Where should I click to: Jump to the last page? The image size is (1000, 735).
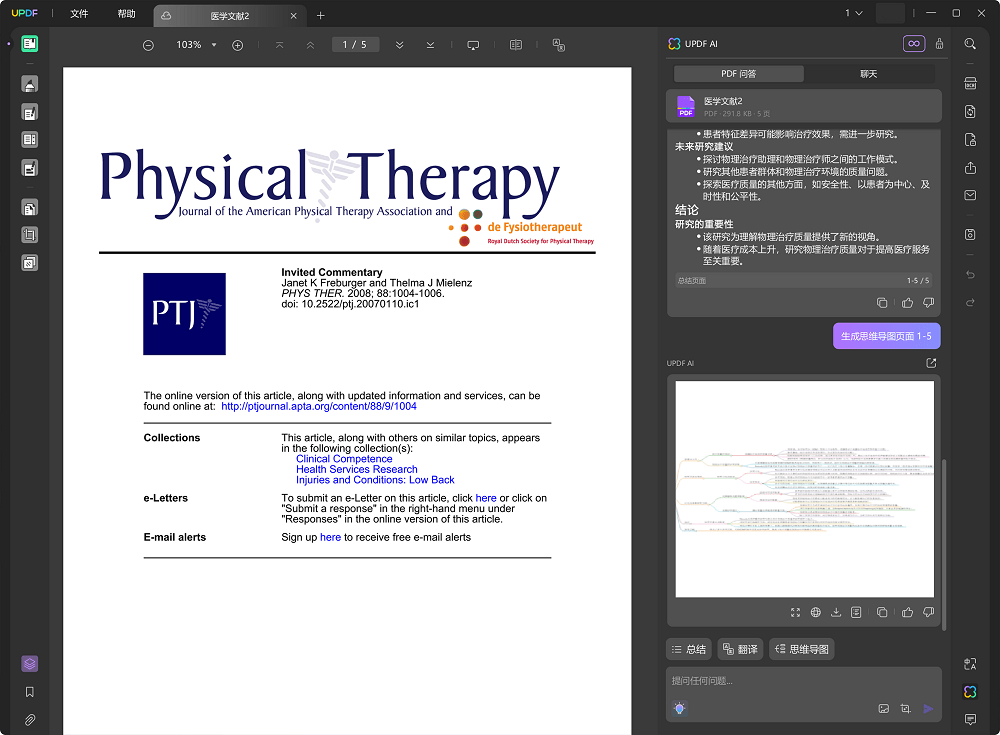[x=430, y=45]
